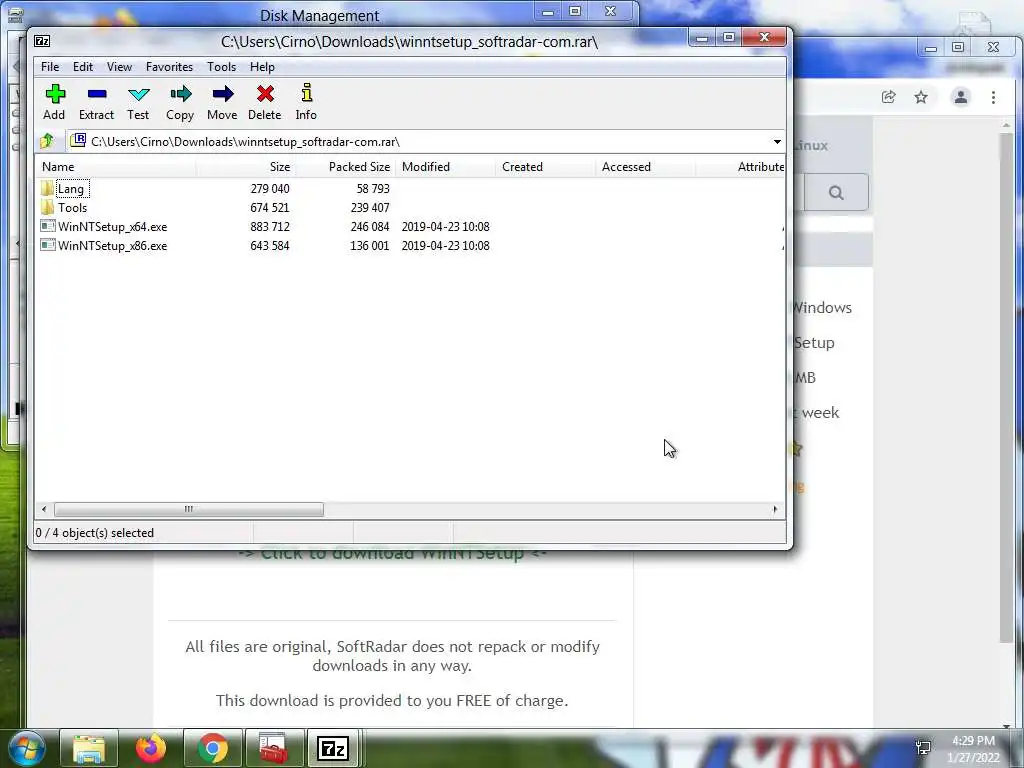
Task: Sort by the Accessed column header
Action: coord(645,167)
